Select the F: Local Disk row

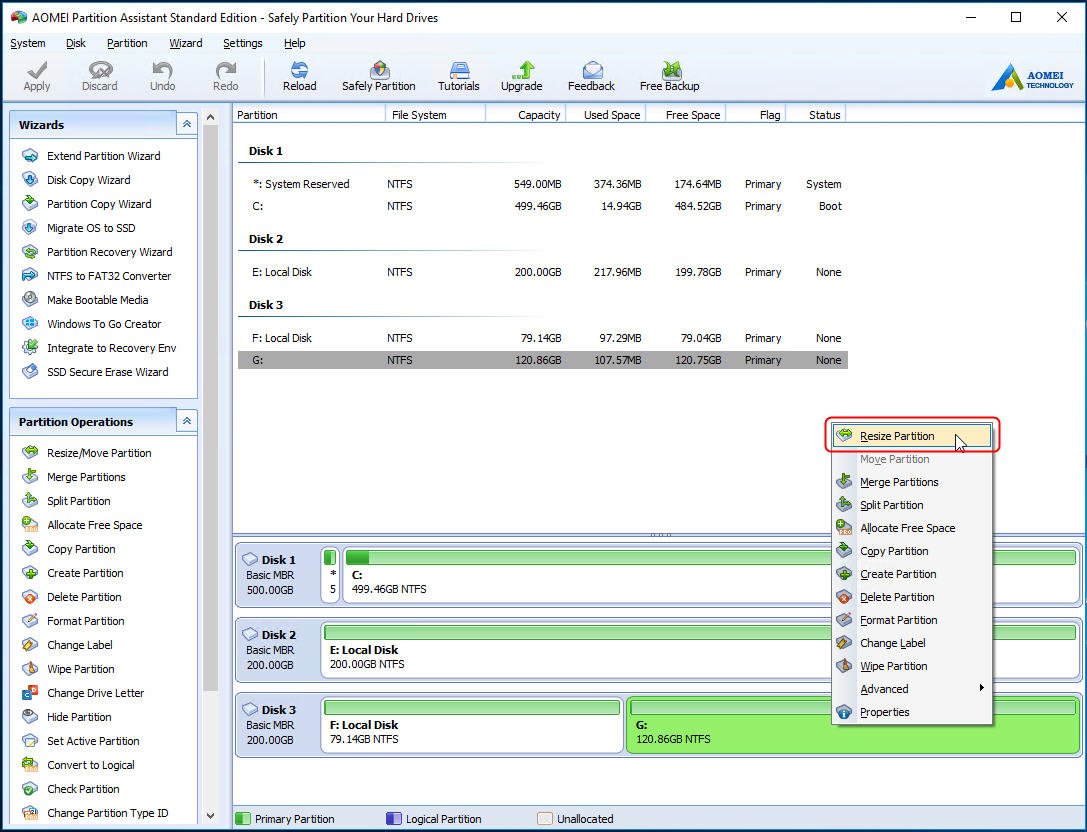point(543,338)
